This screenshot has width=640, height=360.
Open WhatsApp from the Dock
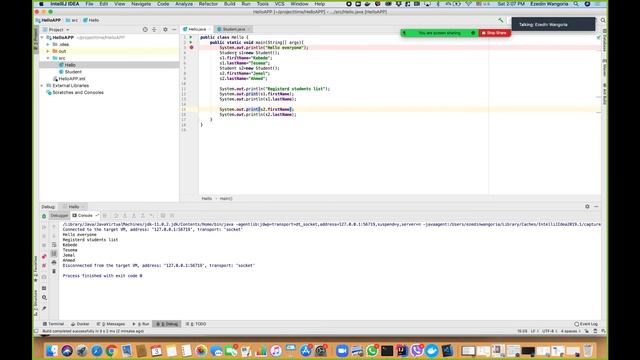[372, 351]
